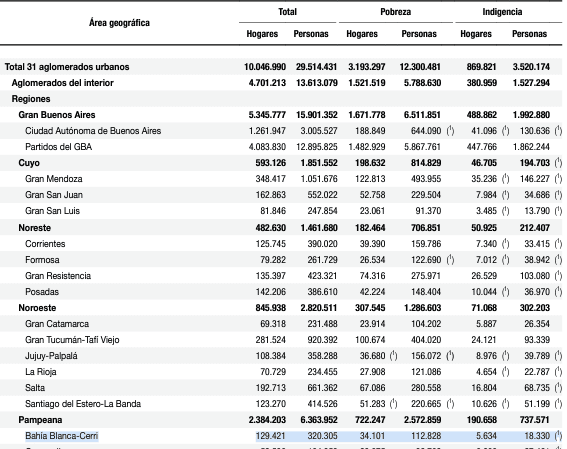Click the Gran Mendoza row label
This screenshot has width=567, height=449.
[x=54, y=179]
